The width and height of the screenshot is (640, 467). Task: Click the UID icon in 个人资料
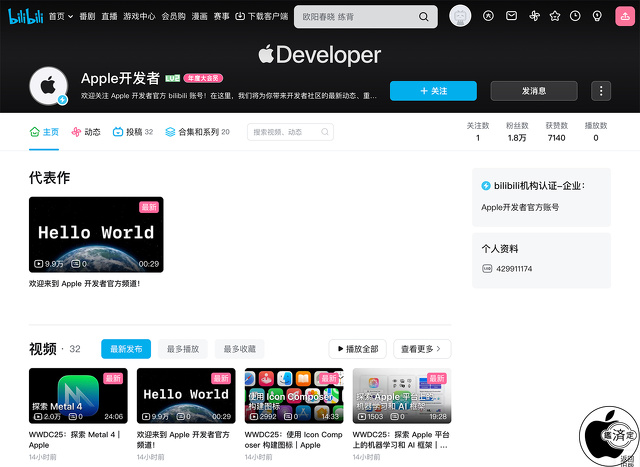[x=487, y=268]
